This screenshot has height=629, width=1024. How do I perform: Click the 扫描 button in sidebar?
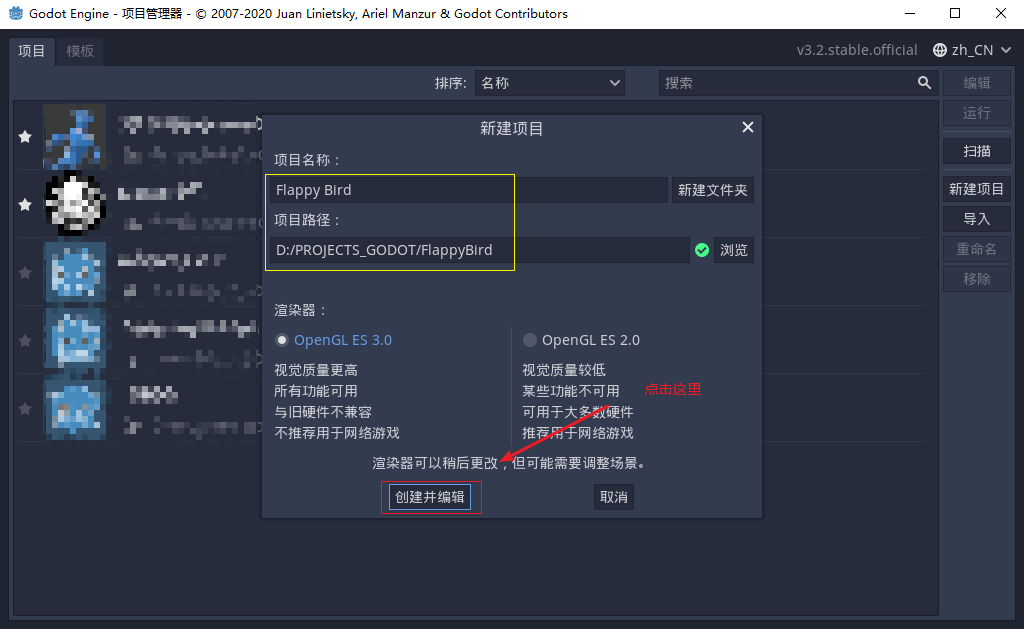pos(977,151)
